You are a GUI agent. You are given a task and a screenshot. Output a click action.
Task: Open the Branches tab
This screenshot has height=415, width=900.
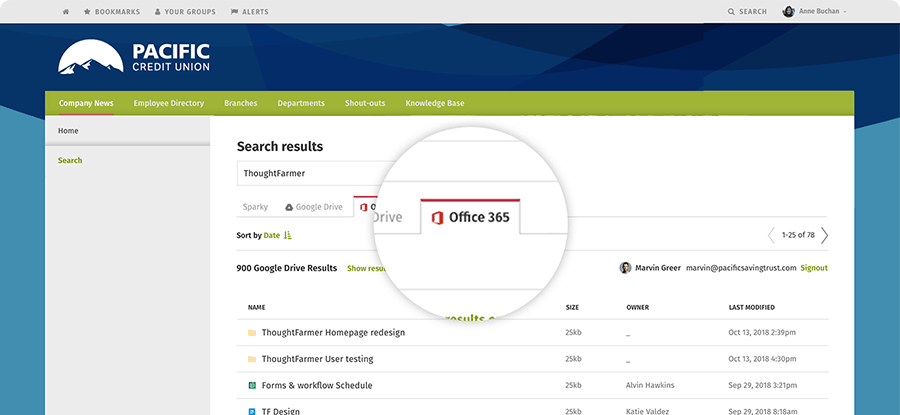(x=240, y=103)
